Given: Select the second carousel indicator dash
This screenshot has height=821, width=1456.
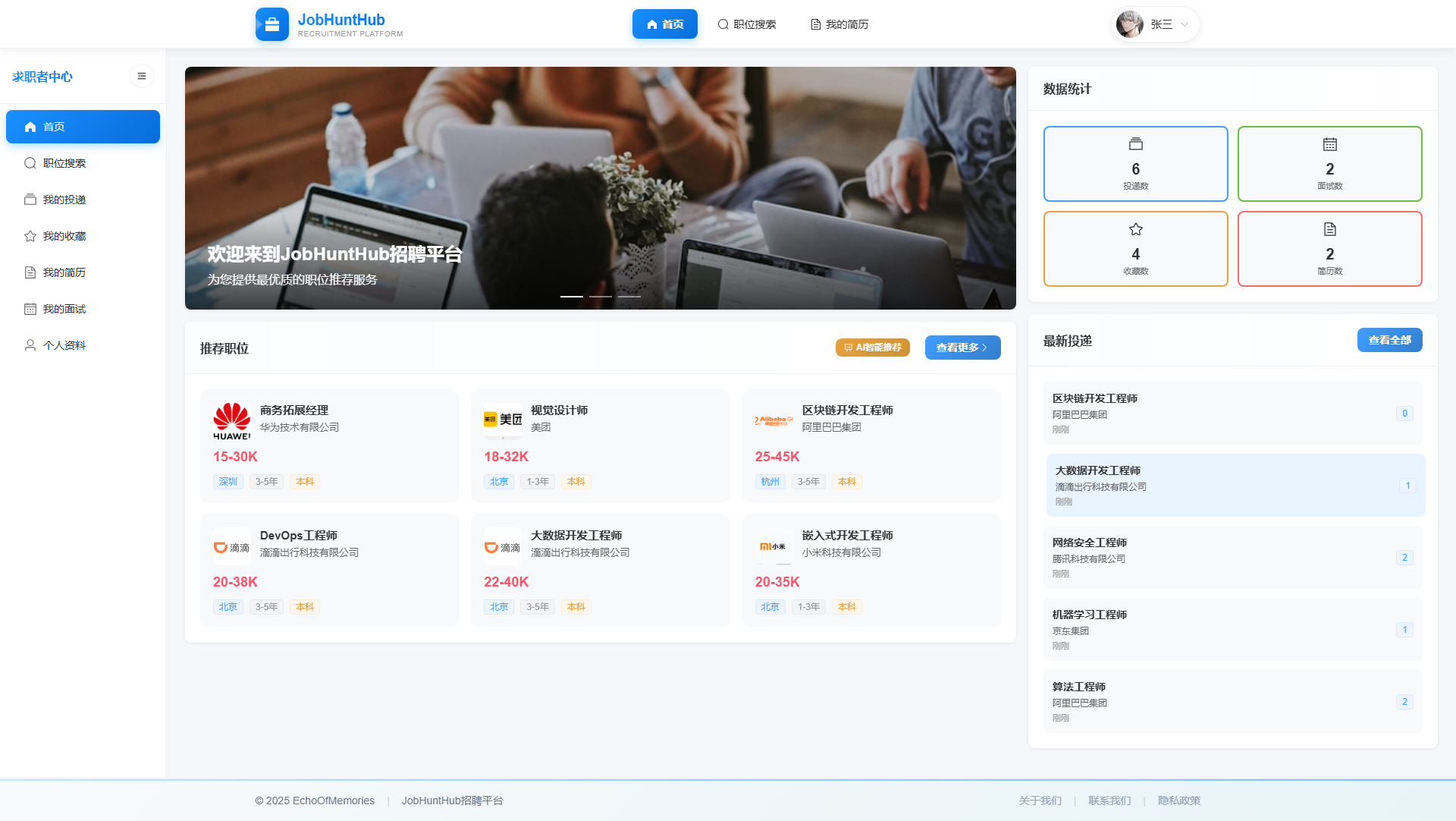Looking at the screenshot, I should point(600,296).
